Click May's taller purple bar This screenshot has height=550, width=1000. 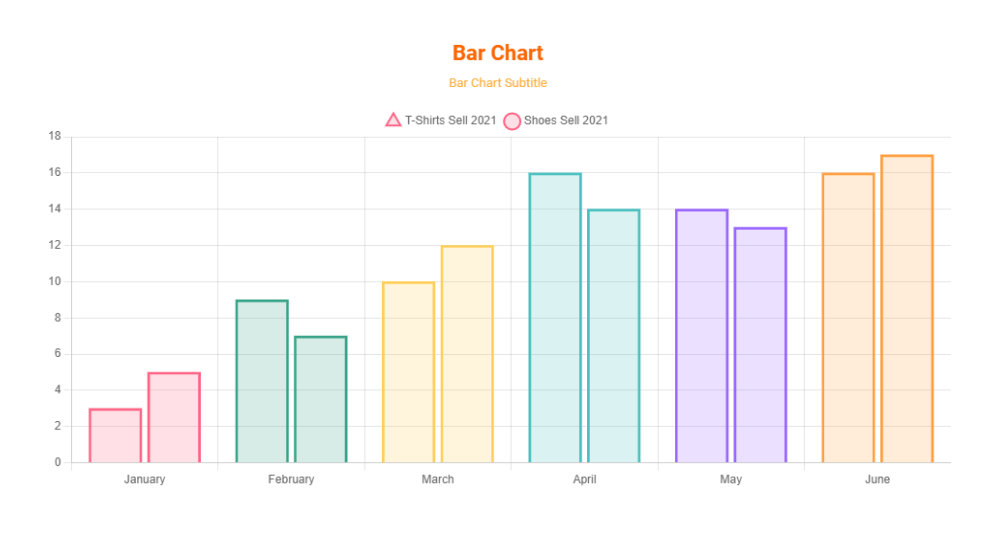(702, 336)
